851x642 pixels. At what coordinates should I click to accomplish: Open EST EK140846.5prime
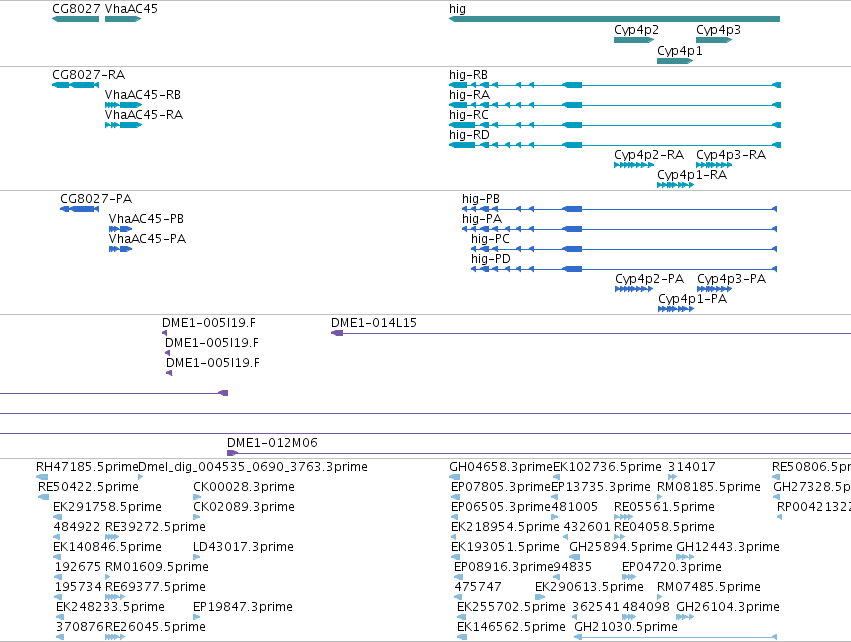coord(58,557)
